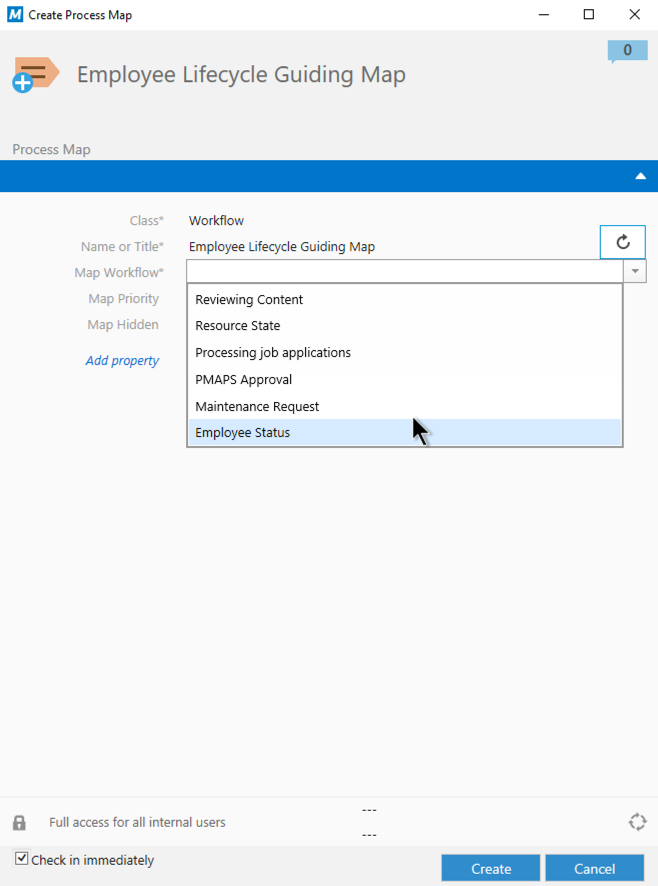Click the Cancel button
Viewport: 658px width, 886px height.
594,868
